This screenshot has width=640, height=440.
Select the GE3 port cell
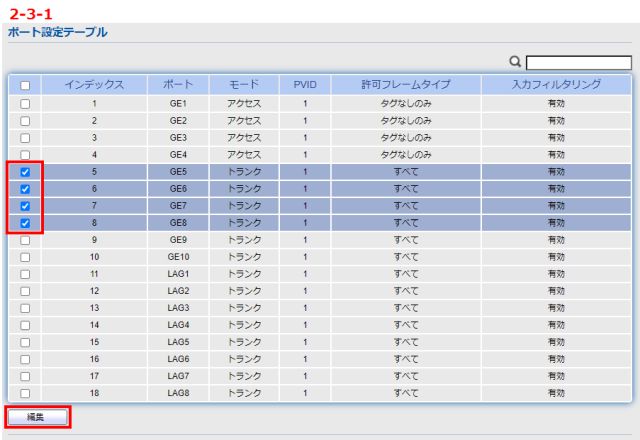178,138
